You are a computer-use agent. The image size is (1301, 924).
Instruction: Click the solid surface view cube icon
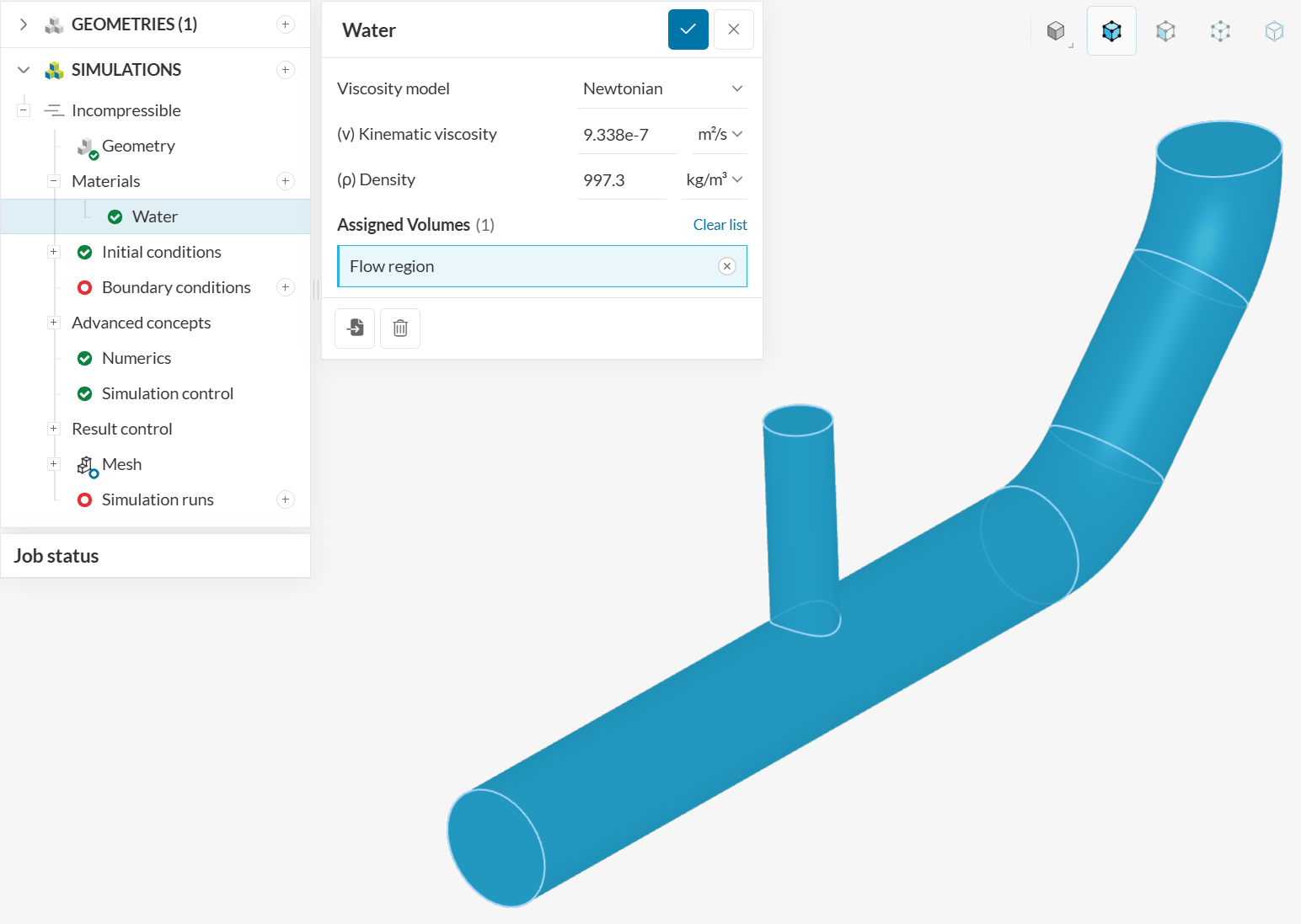pos(1056,31)
